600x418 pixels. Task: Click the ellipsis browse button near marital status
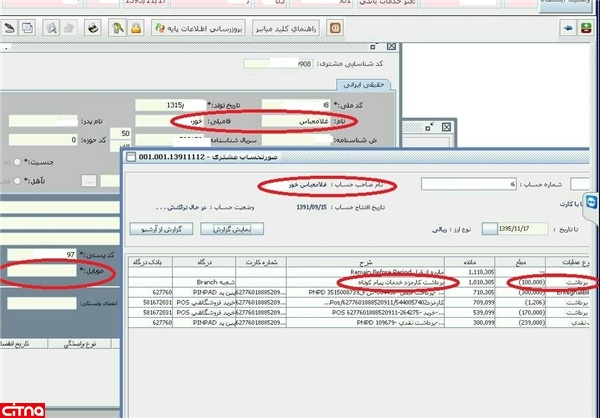point(89,181)
